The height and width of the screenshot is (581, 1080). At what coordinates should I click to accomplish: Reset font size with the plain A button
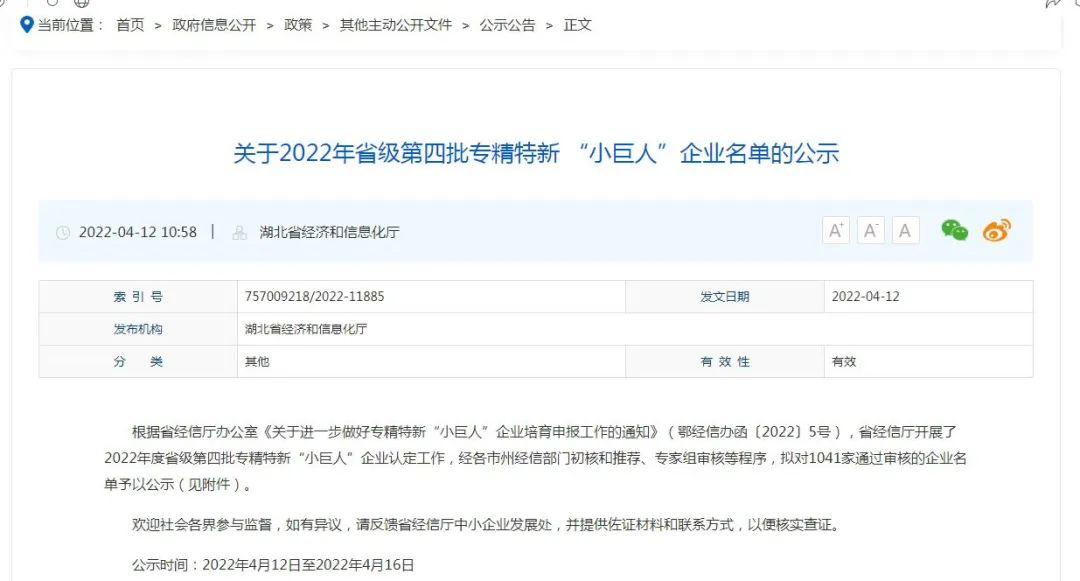905,231
